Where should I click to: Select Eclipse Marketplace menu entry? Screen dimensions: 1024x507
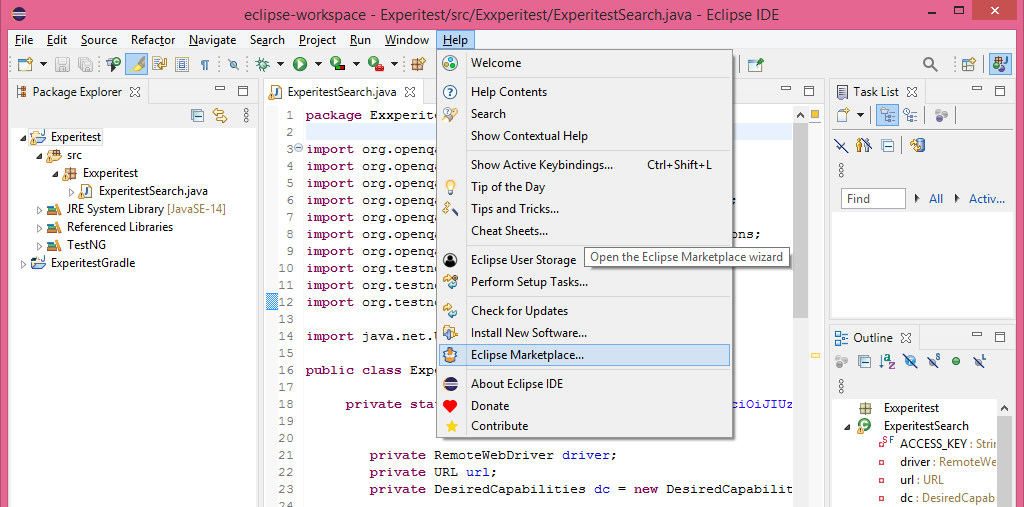pos(584,355)
